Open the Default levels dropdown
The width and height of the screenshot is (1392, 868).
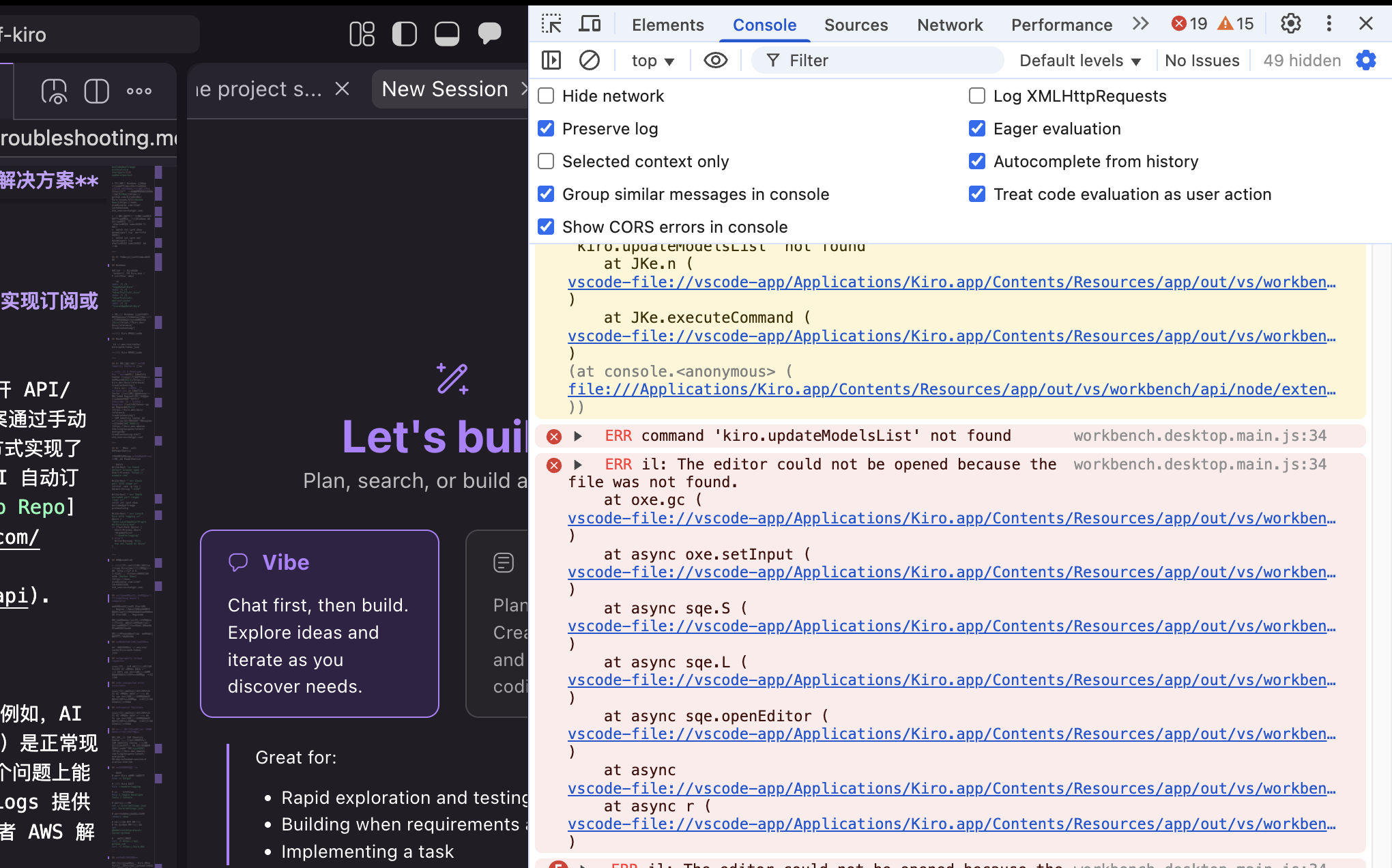coord(1079,61)
